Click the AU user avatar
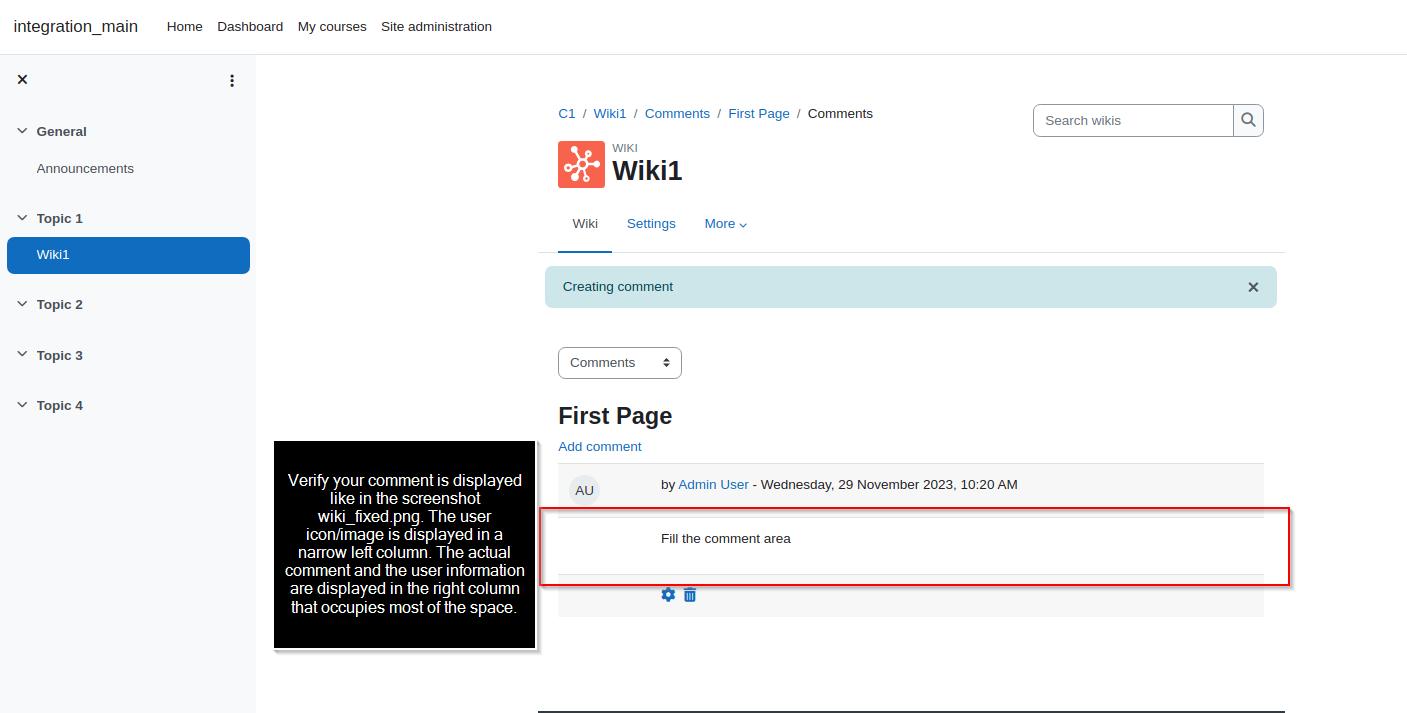 point(585,490)
